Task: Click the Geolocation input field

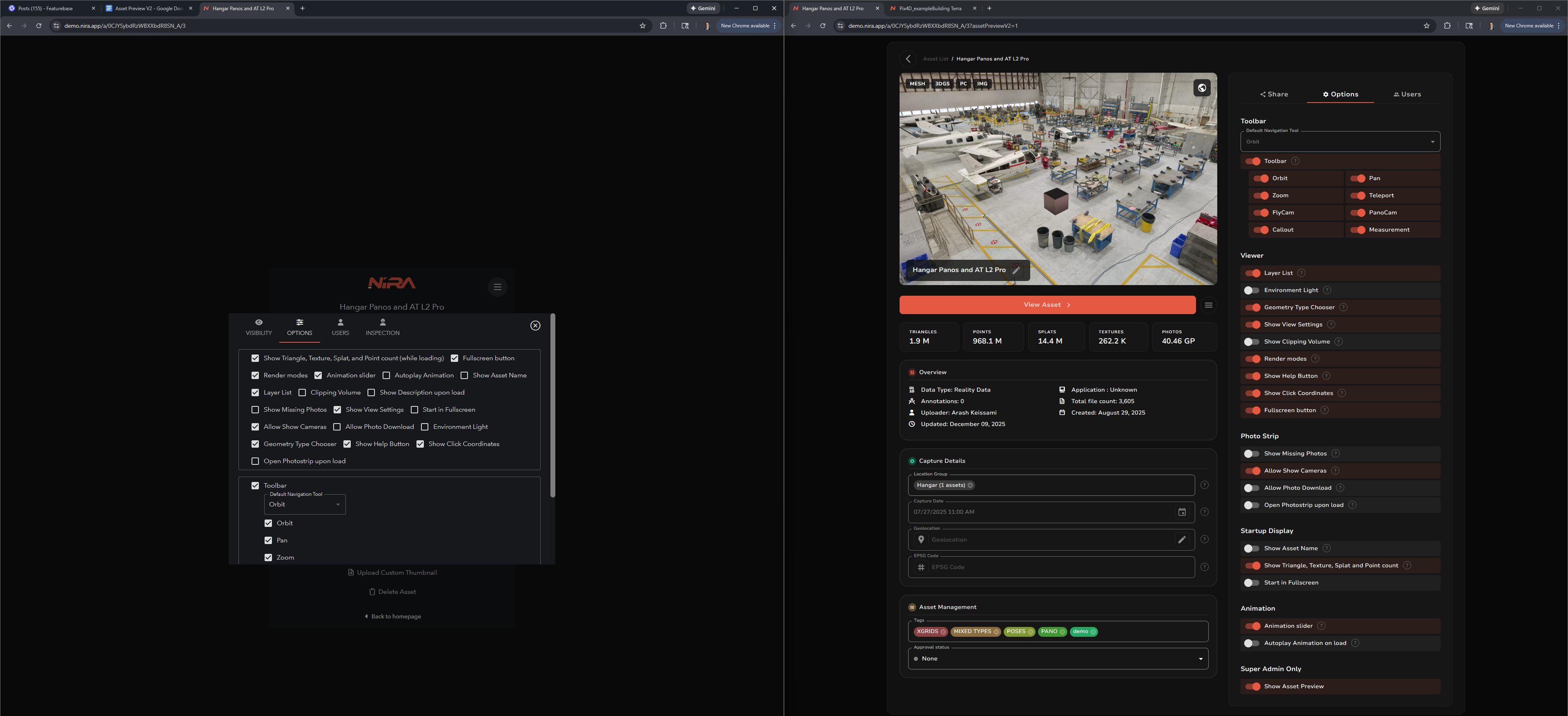Action: (x=1051, y=540)
